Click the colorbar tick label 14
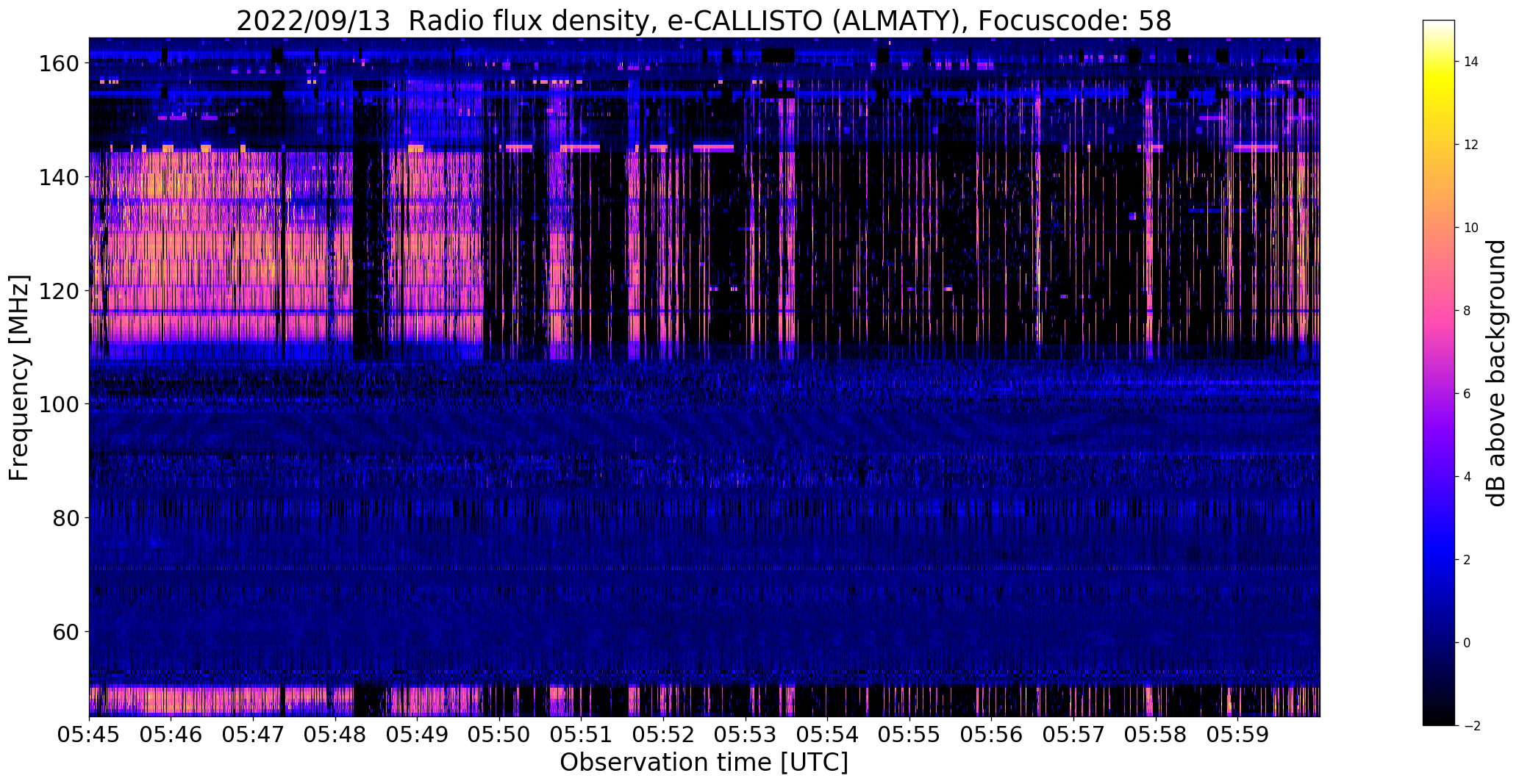This screenshot has width=1519, height=784. click(x=1471, y=62)
